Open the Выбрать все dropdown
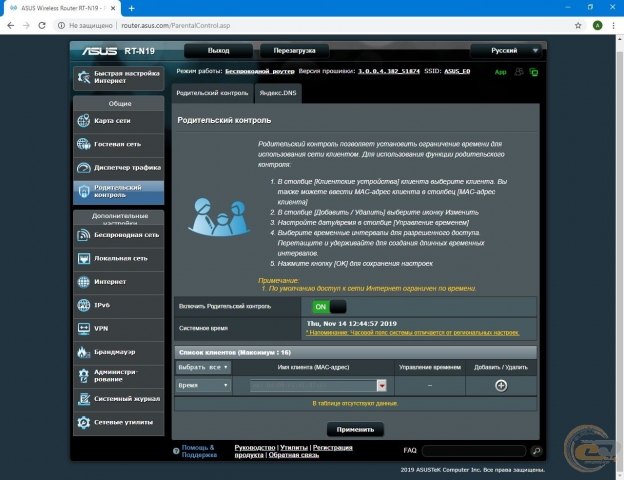Viewport: 624px width, 480px height. [x=203, y=367]
